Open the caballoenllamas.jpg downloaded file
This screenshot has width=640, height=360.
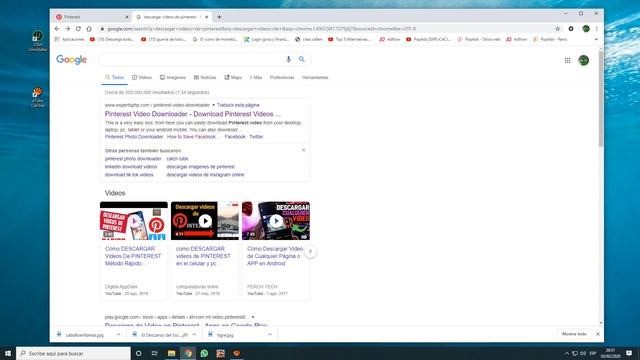(x=84, y=335)
